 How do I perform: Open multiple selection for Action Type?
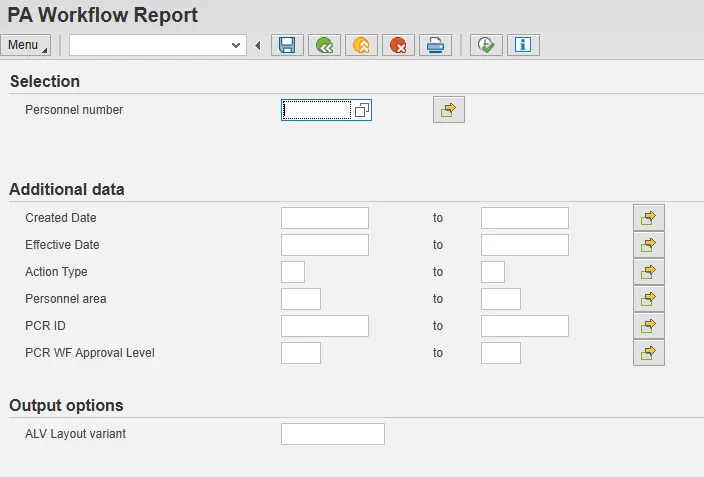pos(648,271)
